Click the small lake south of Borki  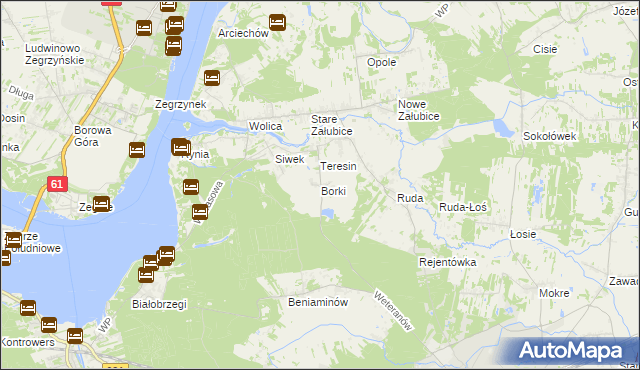pos(328,213)
